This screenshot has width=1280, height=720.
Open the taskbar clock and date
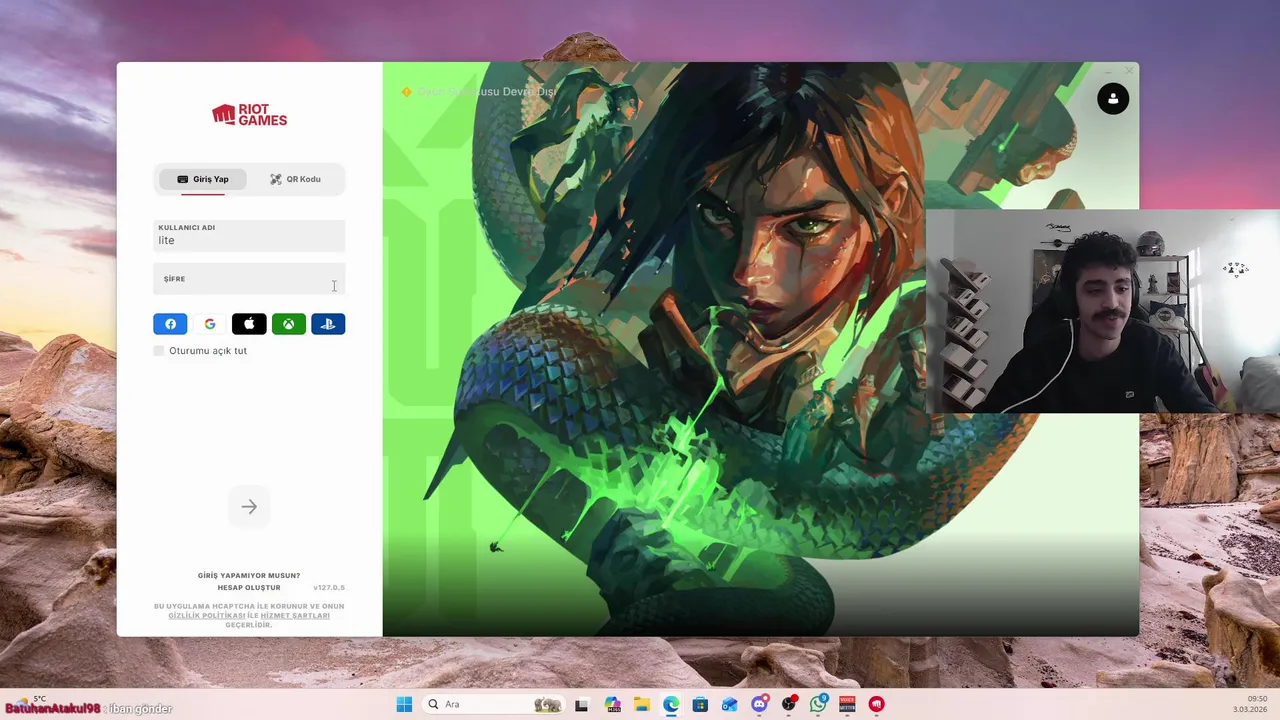pyautogui.click(x=1250, y=704)
